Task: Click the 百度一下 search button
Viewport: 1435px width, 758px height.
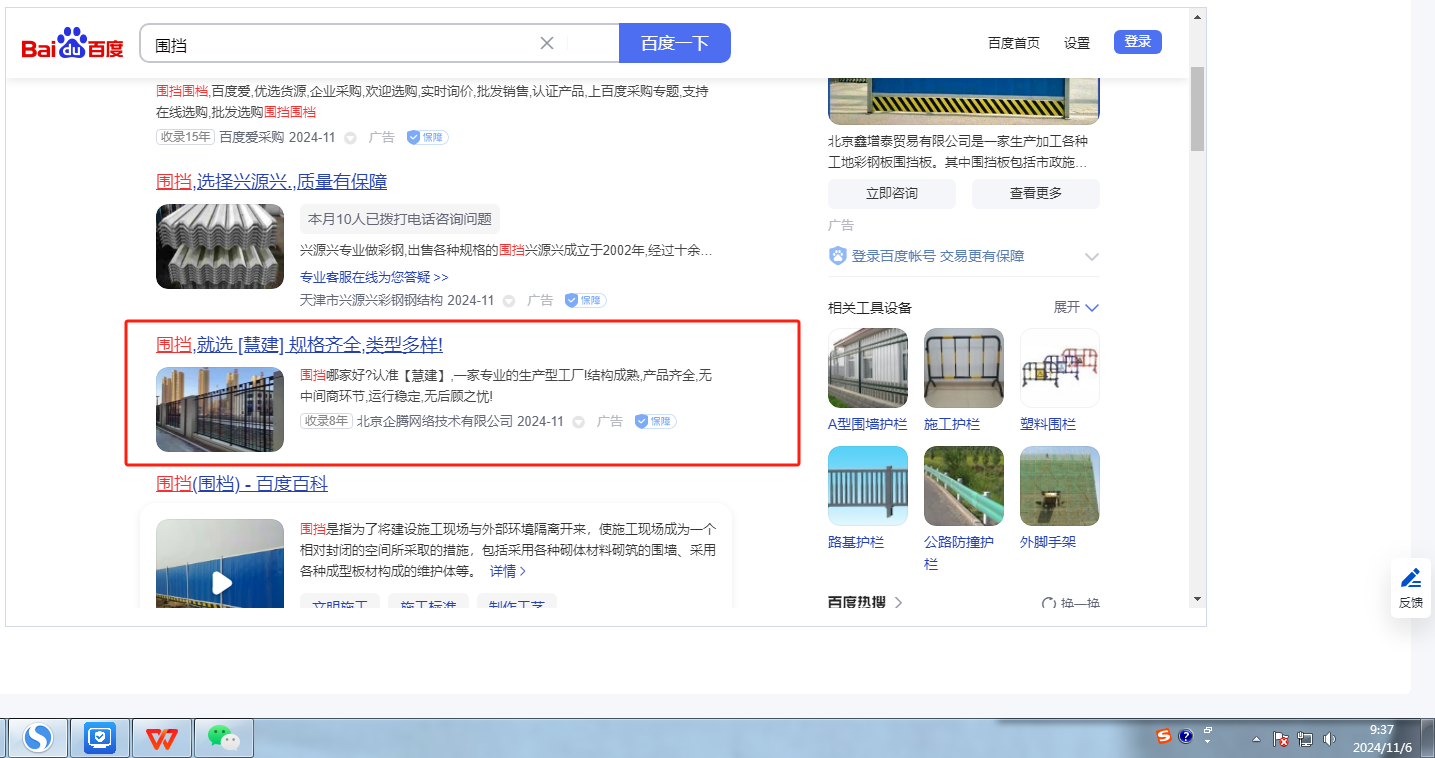Action: 675,43
